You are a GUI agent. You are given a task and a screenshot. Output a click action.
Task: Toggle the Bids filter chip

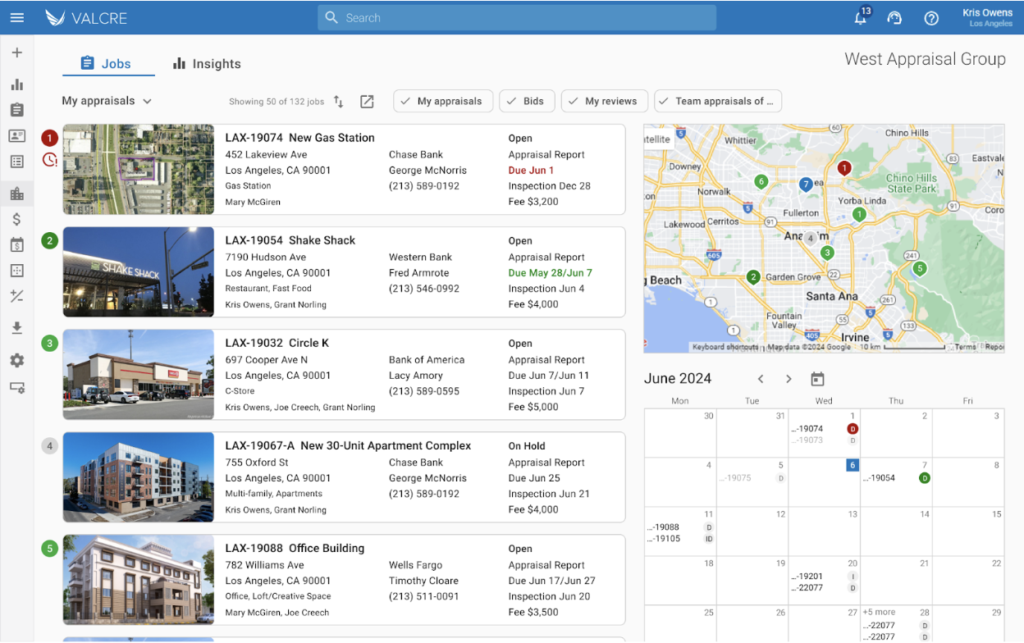pyautogui.click(x=526, y=101)
